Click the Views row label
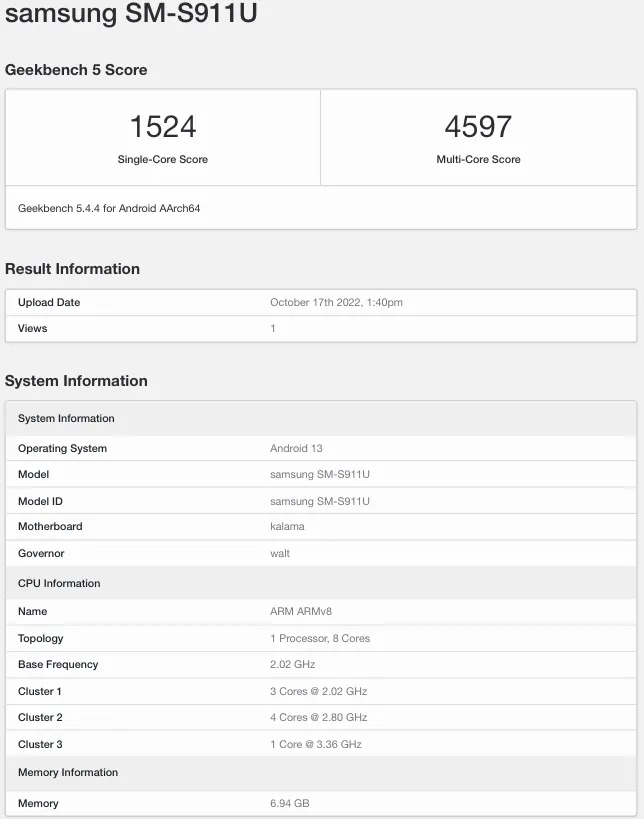The width and height of the screenshot is (644, 819). (x=33, y=328)
